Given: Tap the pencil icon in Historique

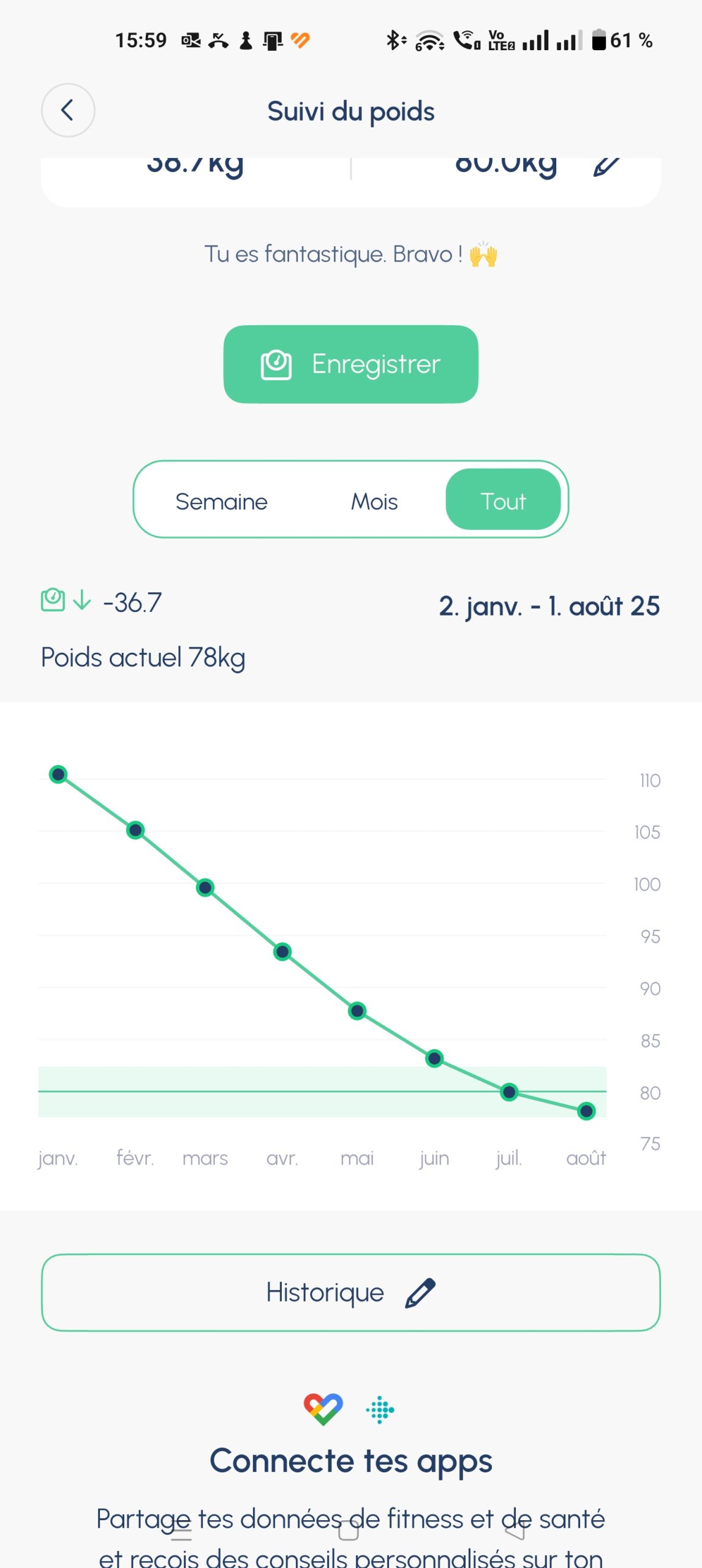Looking at the screenshot, I should click(420, 1293).
